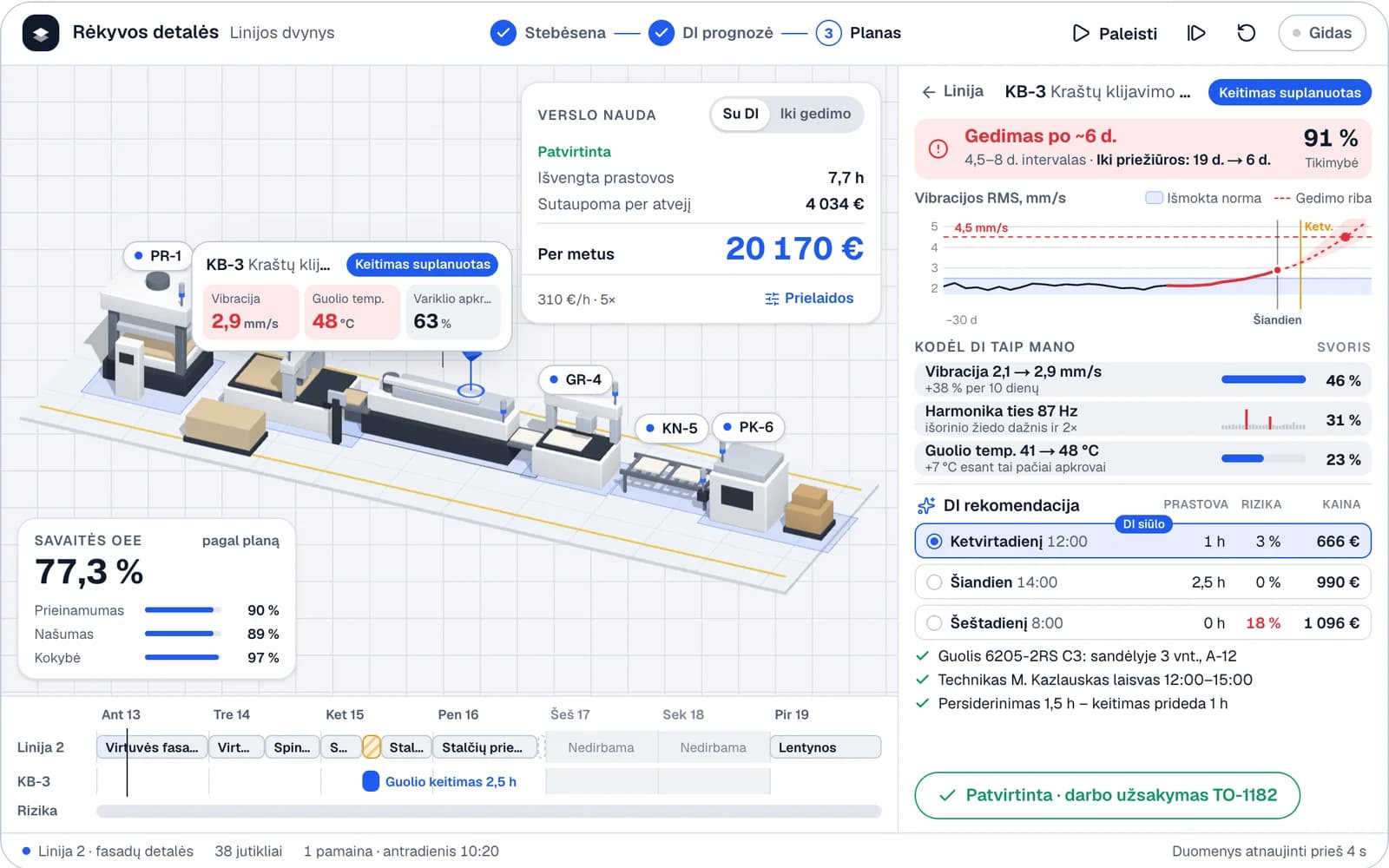Select Ketvirtadienį 12:00 option
Viewport: 1389px width, 868px height.
pyautogui.click(x=1143, y=542)
